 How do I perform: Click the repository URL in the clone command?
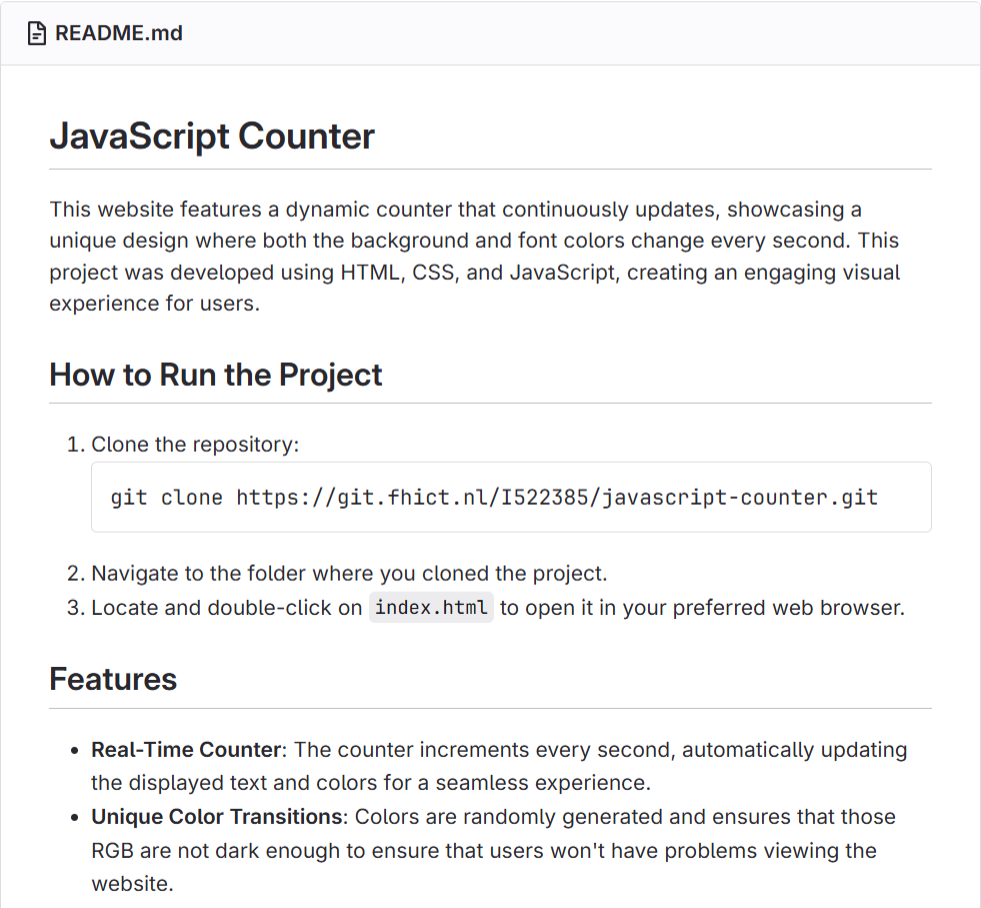click(556, 497)
